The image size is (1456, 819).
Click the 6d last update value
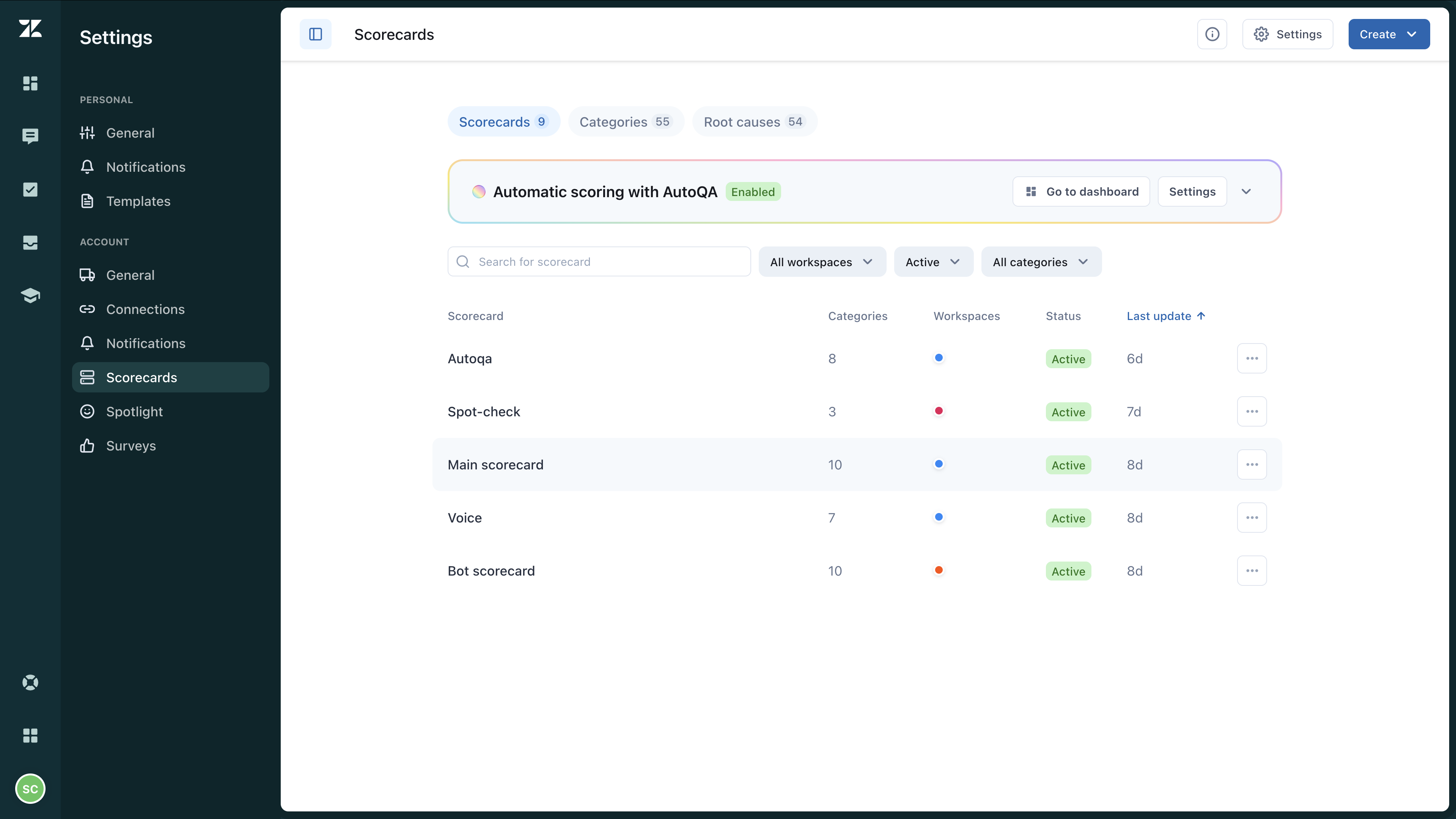1134,359
